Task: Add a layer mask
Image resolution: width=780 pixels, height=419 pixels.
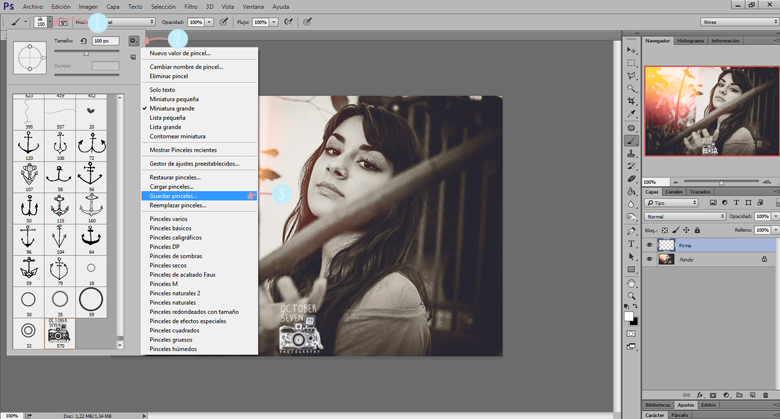Action: (x=713, y=395)
